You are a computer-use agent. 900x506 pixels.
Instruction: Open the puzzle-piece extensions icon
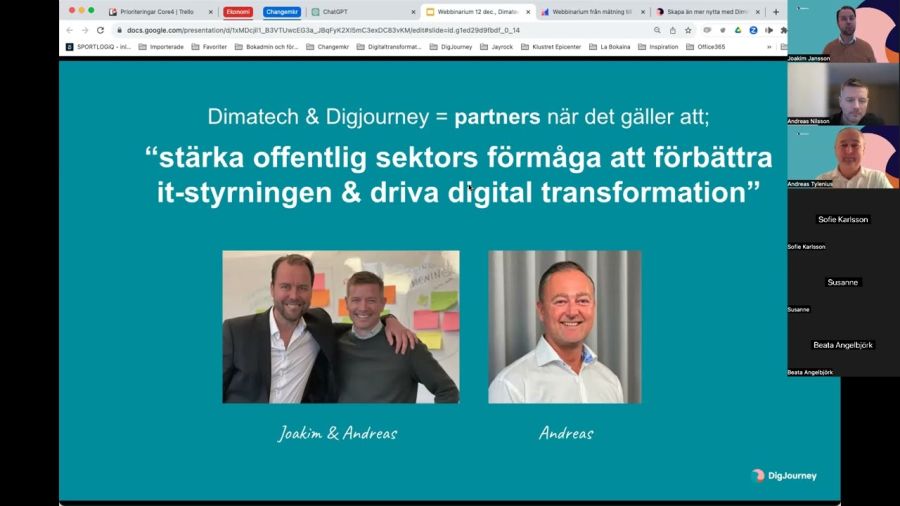tap(783, 30)
